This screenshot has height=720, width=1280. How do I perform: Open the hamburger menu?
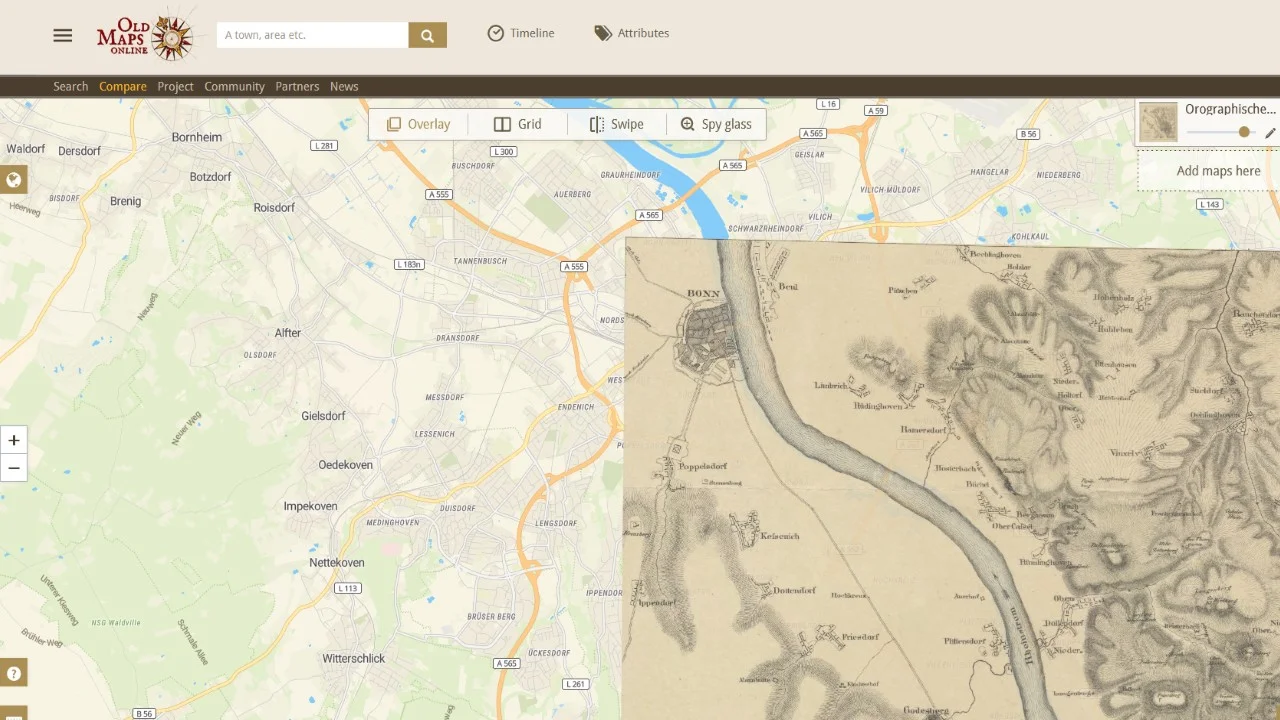tap(63, 35)
